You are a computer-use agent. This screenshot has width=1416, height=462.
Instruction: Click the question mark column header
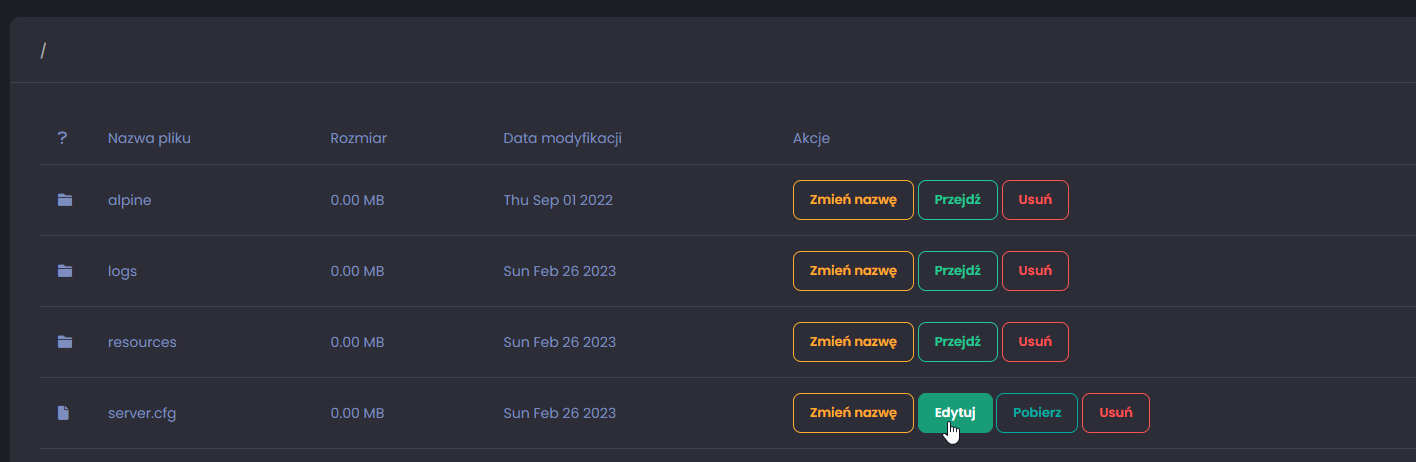tap(62, 138)
